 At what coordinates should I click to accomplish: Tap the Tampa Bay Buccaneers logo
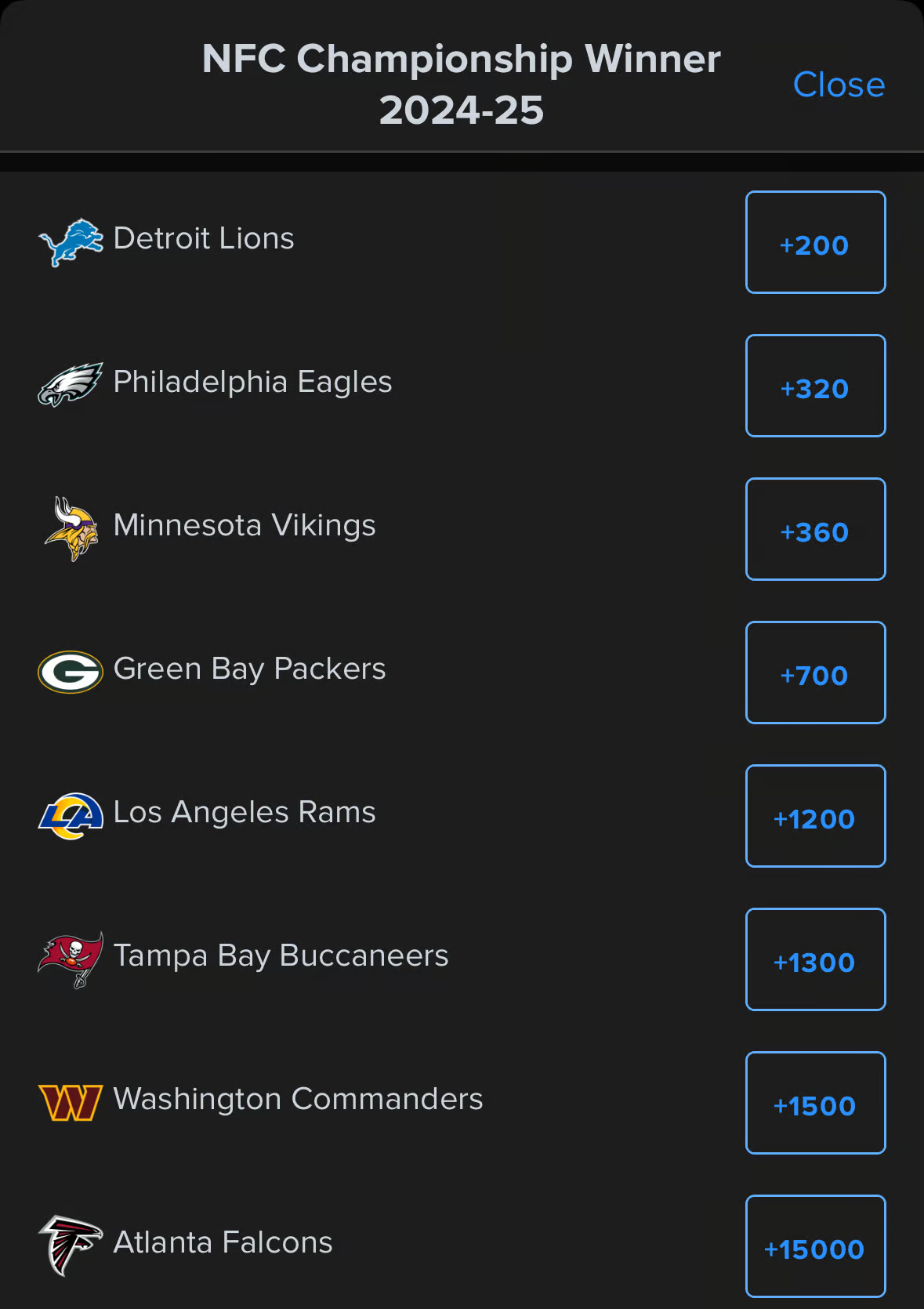[71, 959]
